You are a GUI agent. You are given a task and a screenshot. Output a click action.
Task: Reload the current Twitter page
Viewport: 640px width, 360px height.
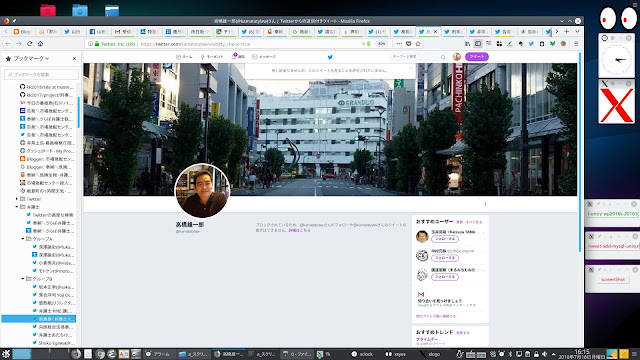29,44
